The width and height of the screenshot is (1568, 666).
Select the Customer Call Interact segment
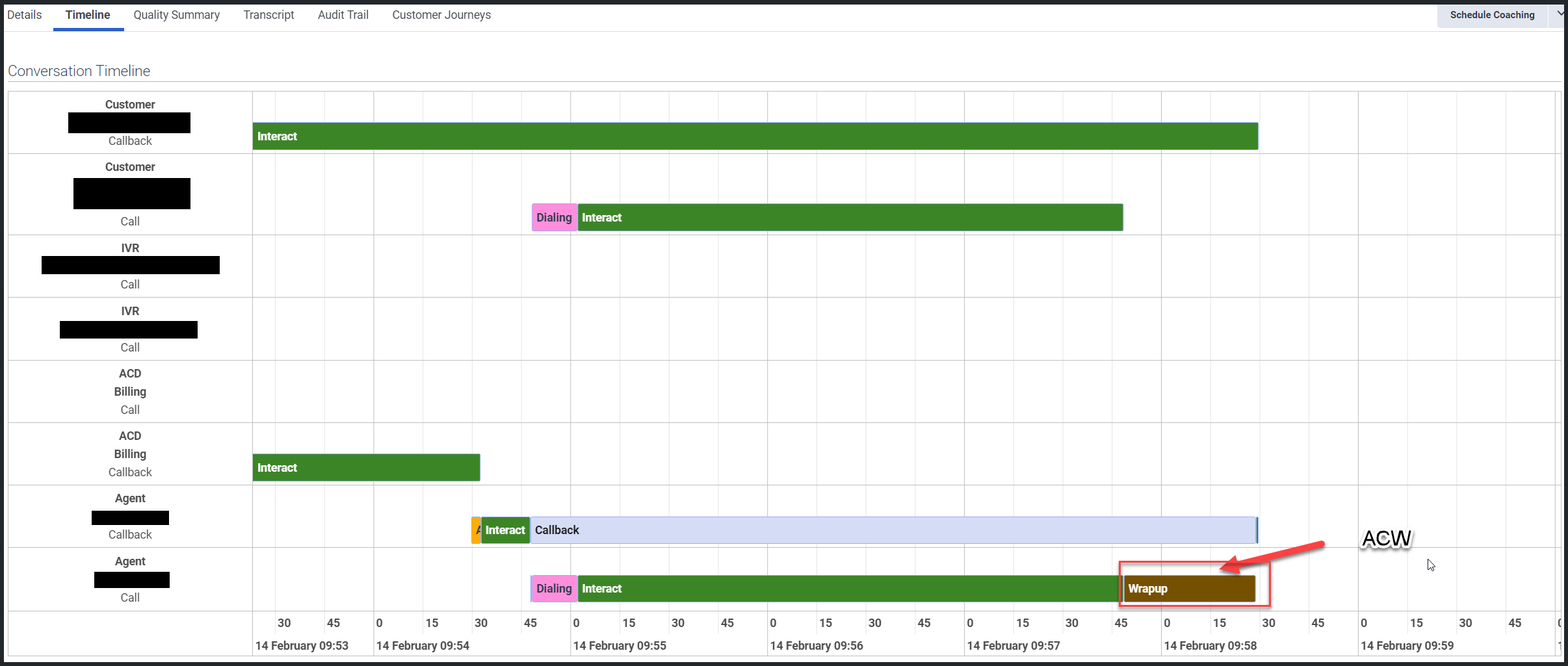[x=850, y=218]
